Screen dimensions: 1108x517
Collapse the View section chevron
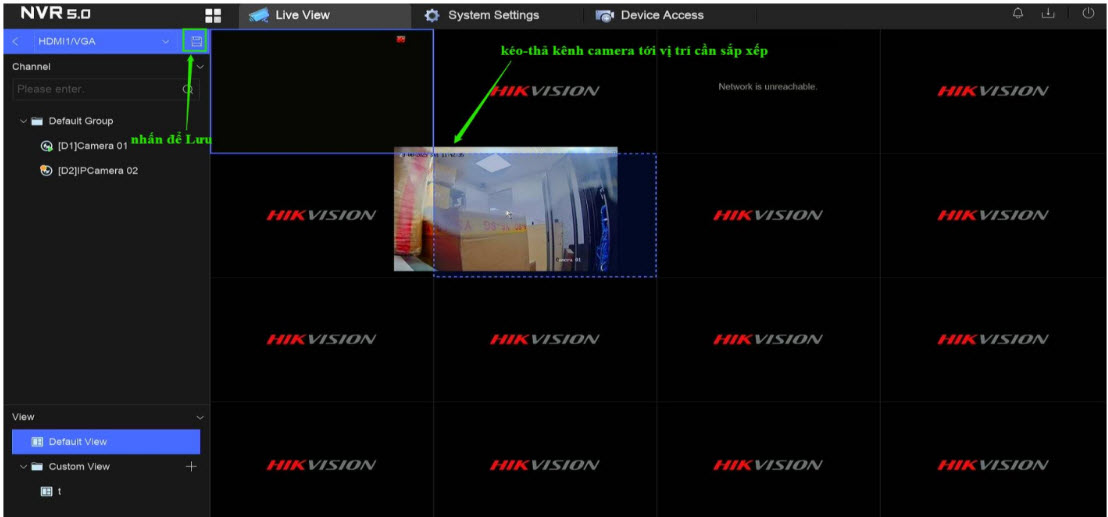tap(200, 417)
